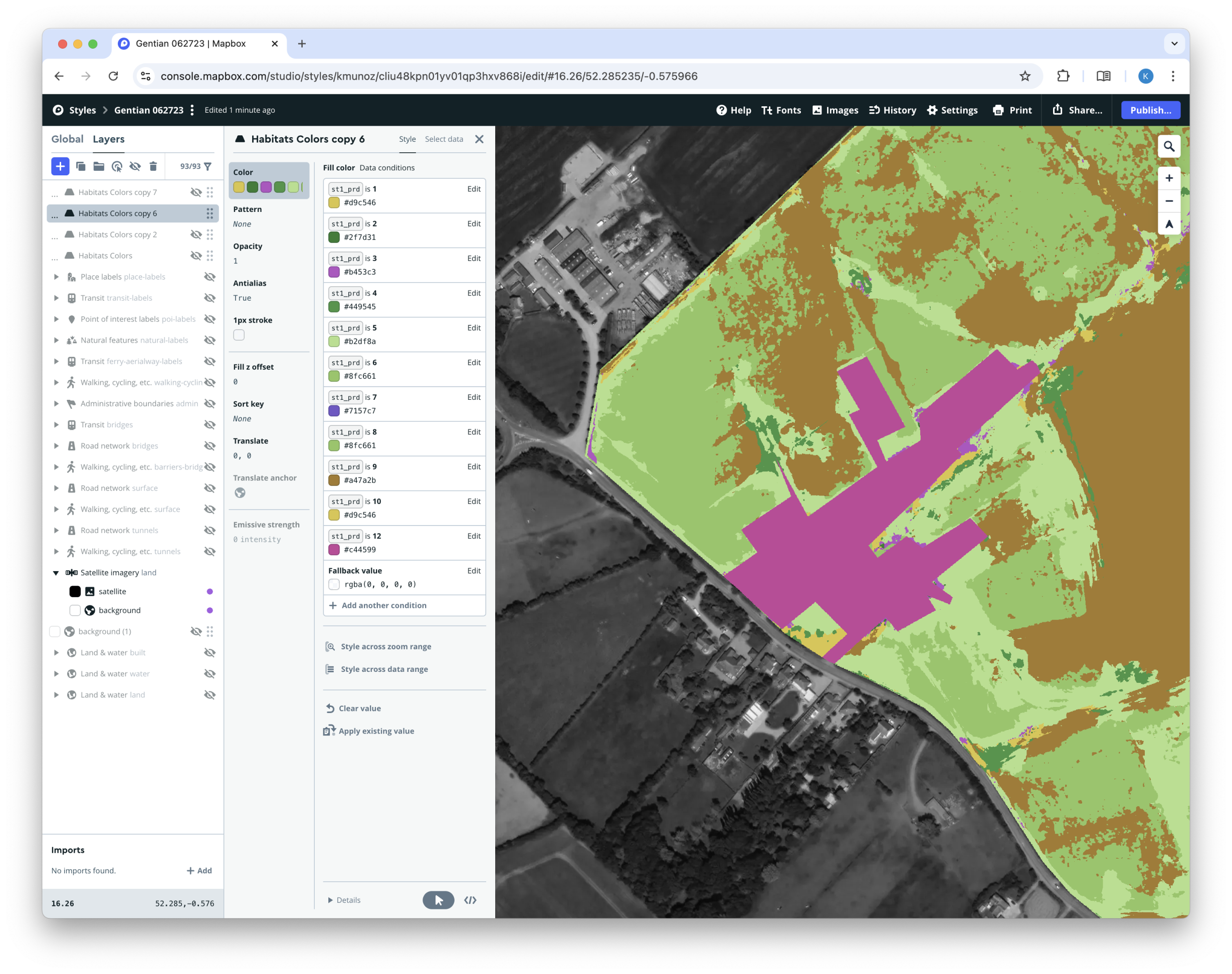Click the duplicate layers icon
The width and height of the screenshot is (1232, 974).
click(80, 166)
